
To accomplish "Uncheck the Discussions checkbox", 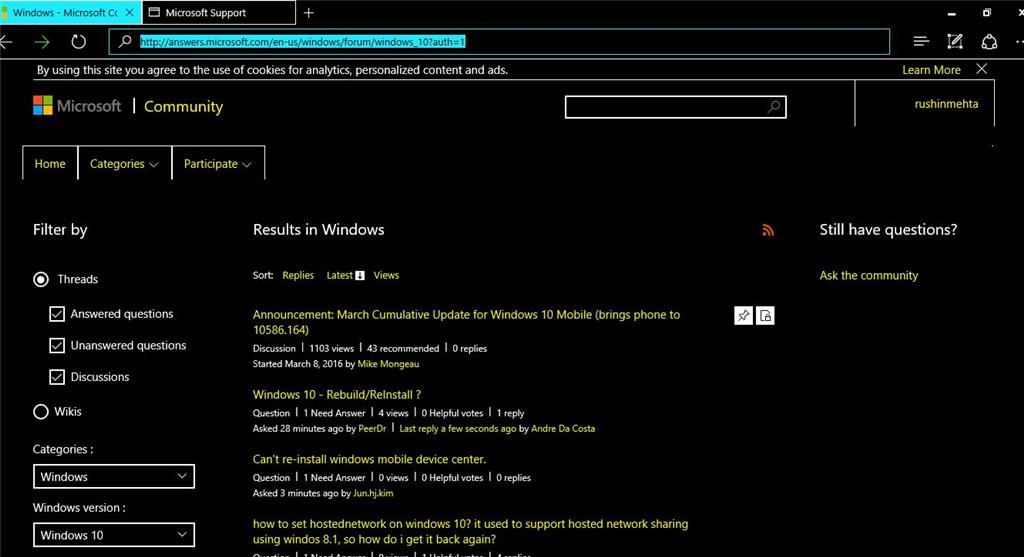I will tap(57, 377).
